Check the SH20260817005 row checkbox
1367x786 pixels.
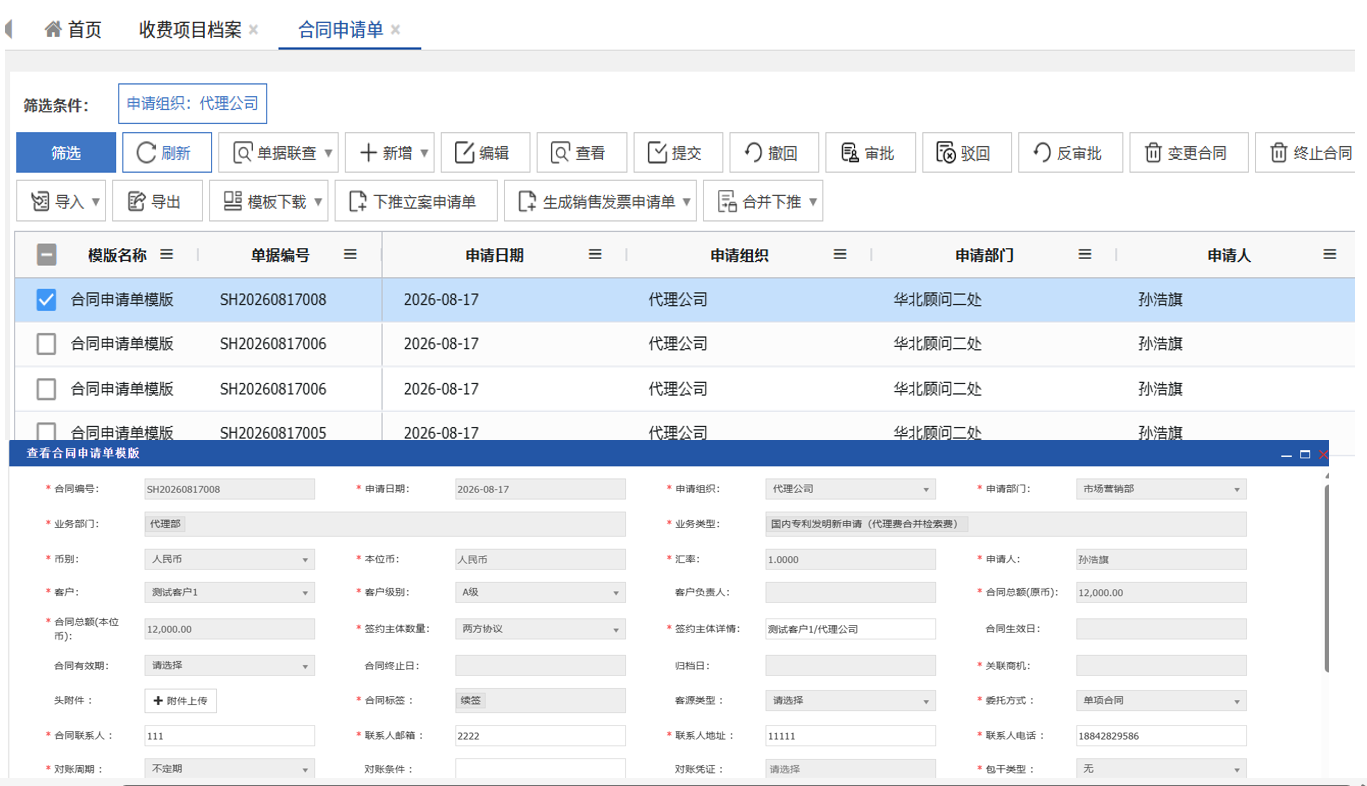click(x=46, y=432)
